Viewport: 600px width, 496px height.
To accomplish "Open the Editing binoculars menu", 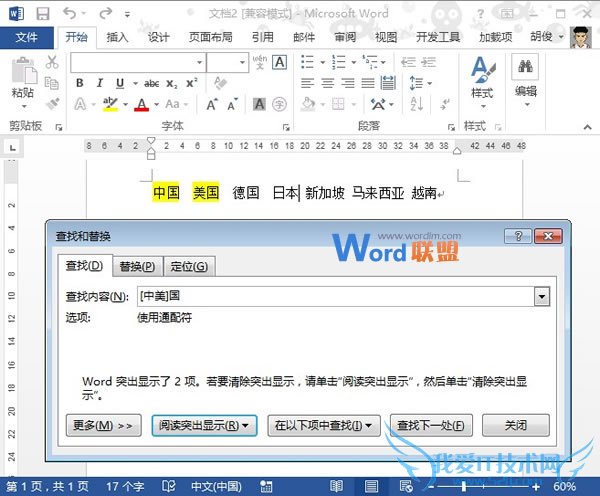I will point(525,80).
